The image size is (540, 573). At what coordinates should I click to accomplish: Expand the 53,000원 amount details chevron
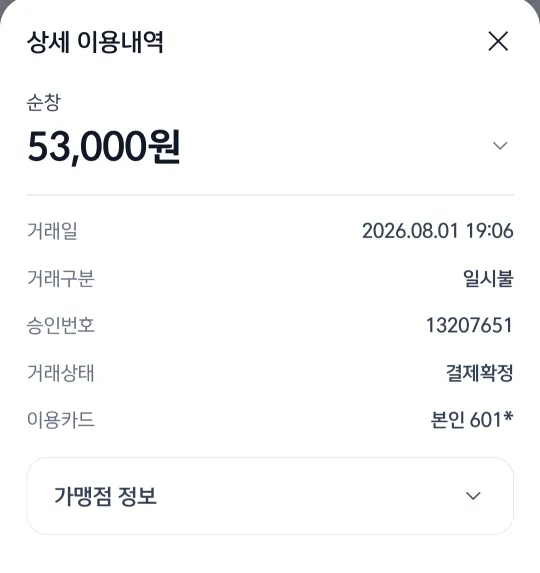point(500,145)
